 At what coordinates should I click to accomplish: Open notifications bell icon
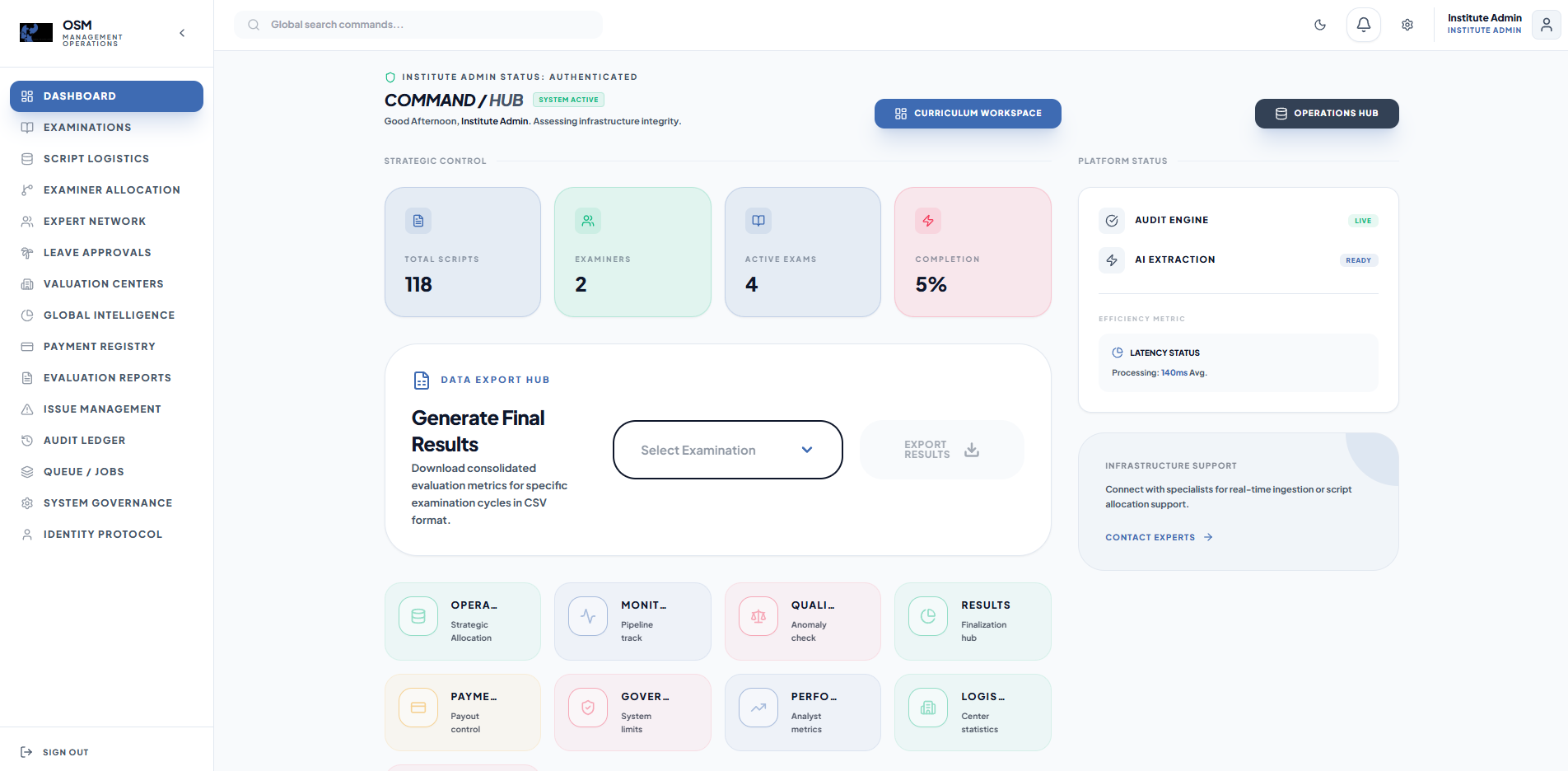click(1364, 25)
